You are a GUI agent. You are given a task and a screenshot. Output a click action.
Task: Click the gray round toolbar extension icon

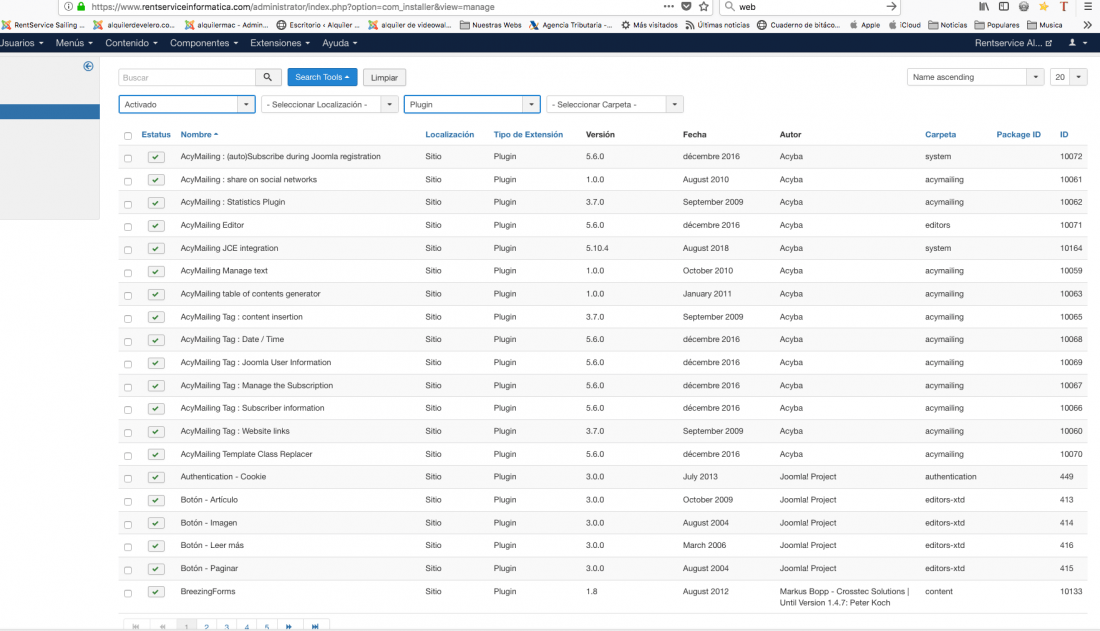(x=1024, y=6)
